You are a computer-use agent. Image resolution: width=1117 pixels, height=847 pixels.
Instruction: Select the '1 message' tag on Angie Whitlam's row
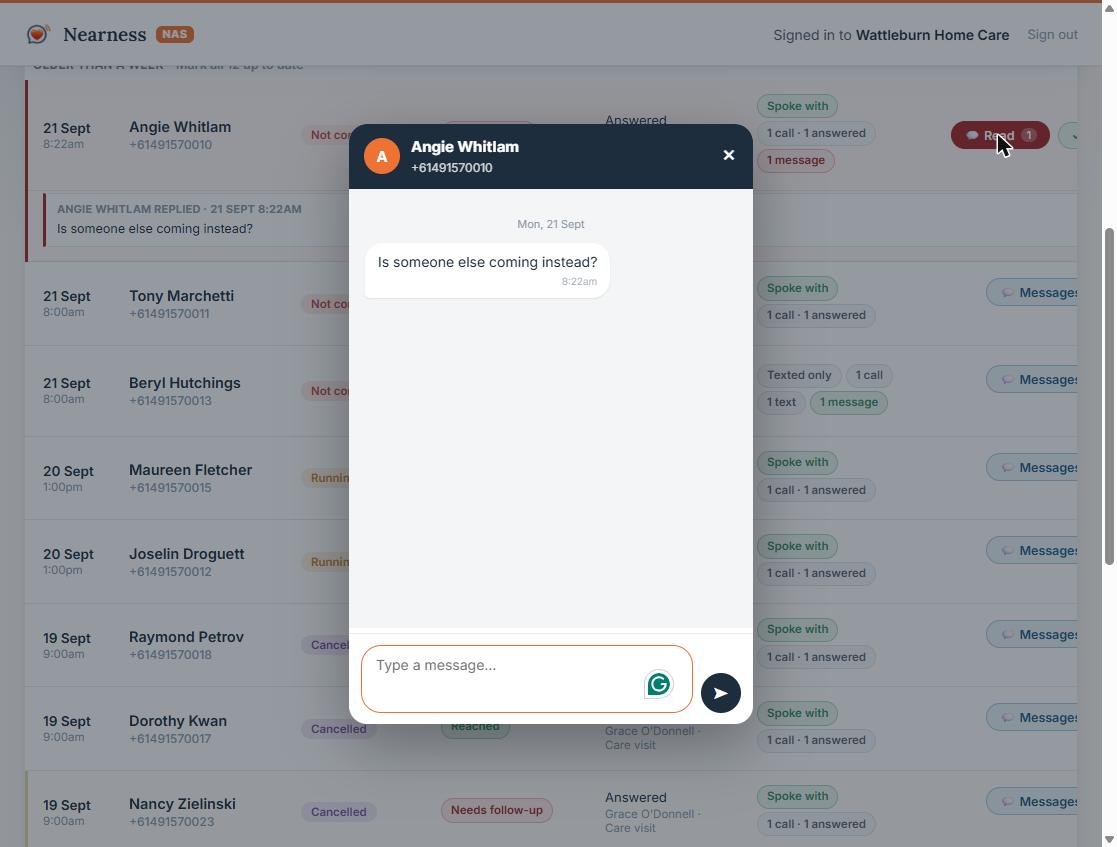coord(796,160)
